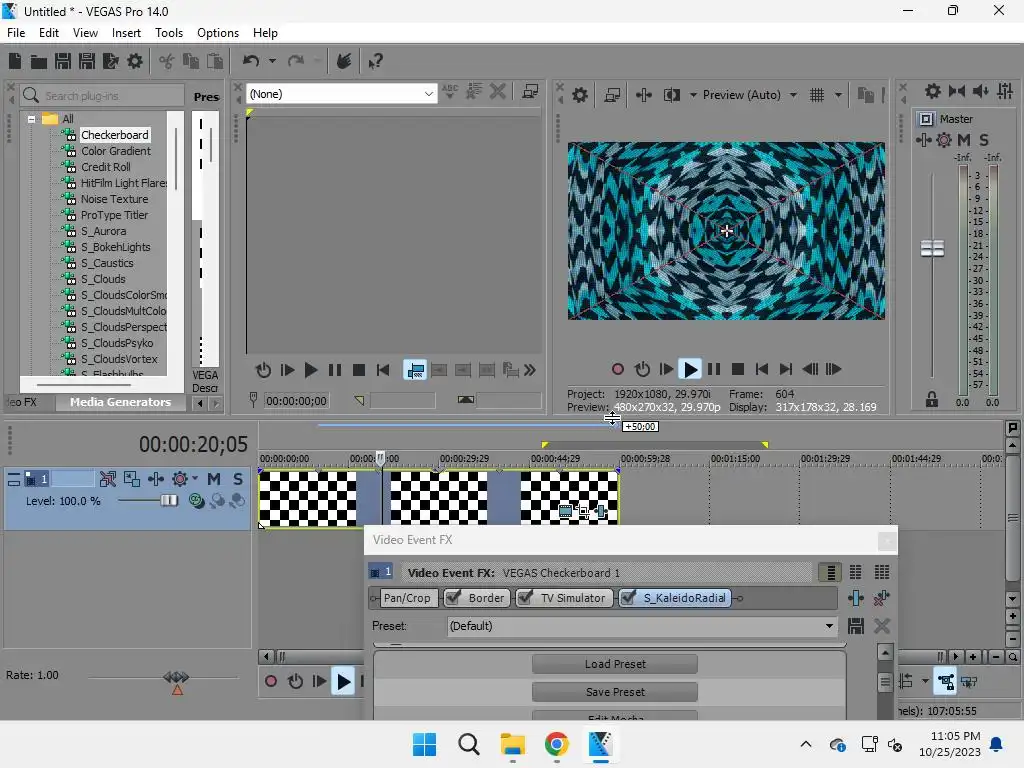
Task: Click the Master lock fader channels icon
Action: coord(932,400)
